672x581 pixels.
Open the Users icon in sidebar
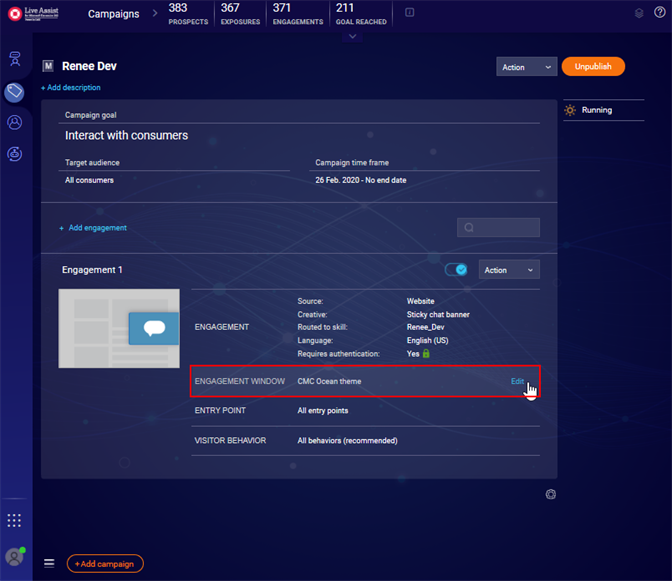15,122
